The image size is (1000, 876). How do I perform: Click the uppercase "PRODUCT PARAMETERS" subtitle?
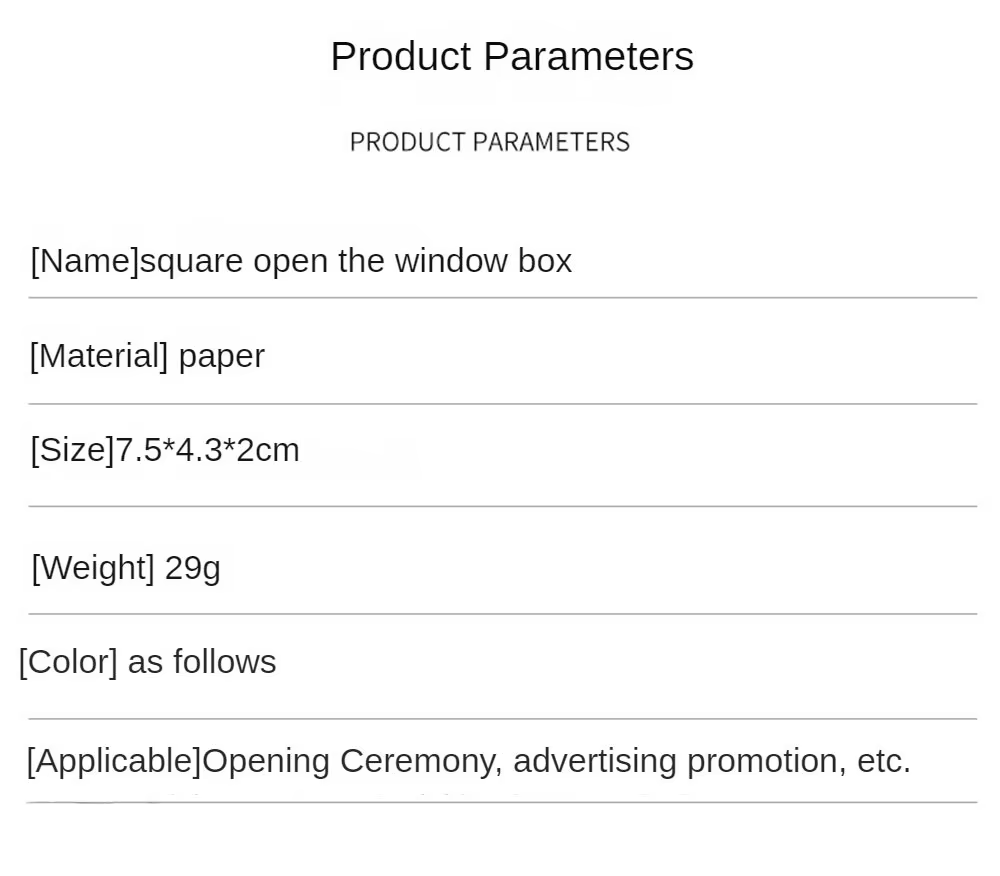(x=490, y=142)
